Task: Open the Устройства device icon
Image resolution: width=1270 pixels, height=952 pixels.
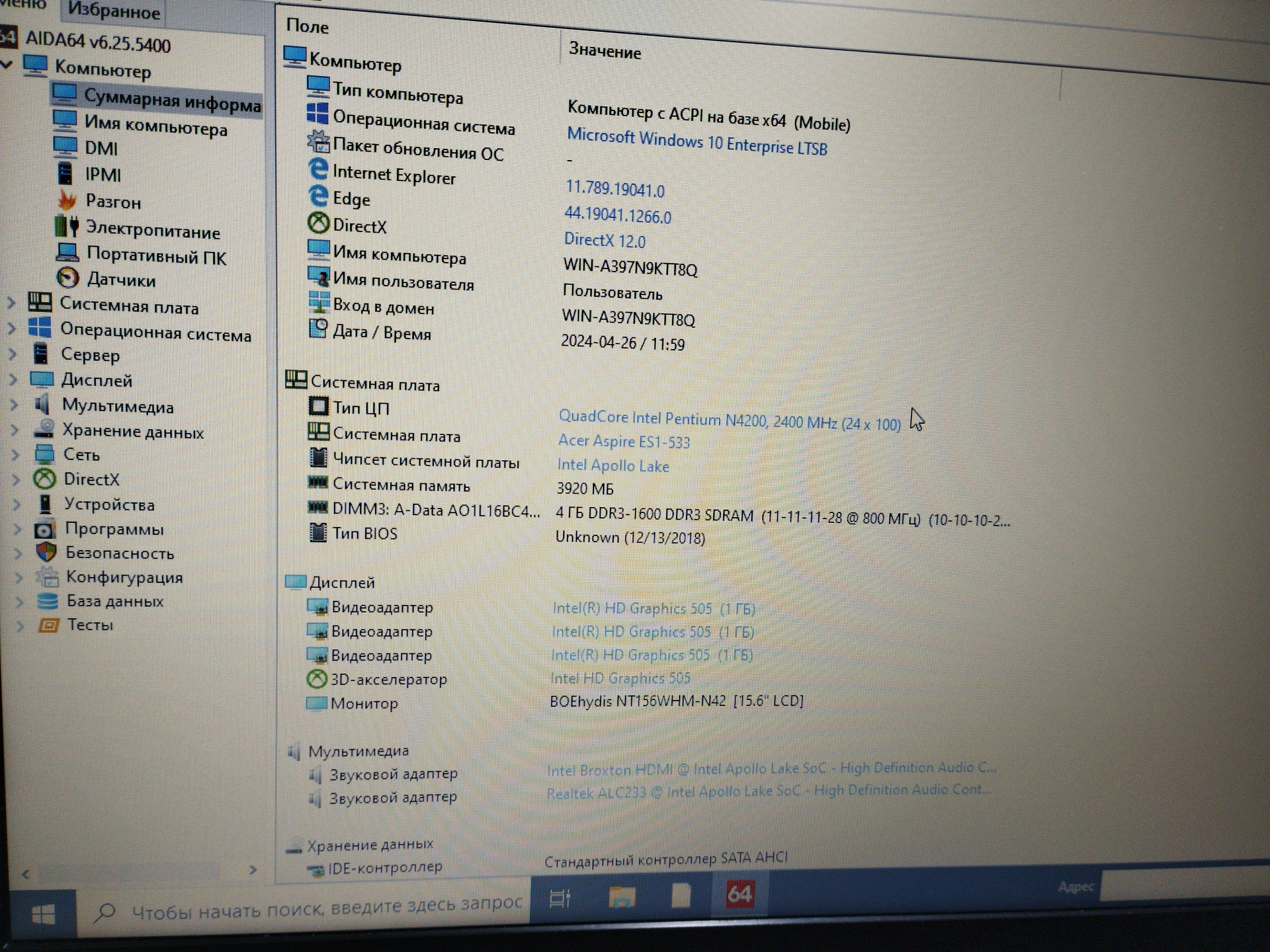Action: click(45, 503)
